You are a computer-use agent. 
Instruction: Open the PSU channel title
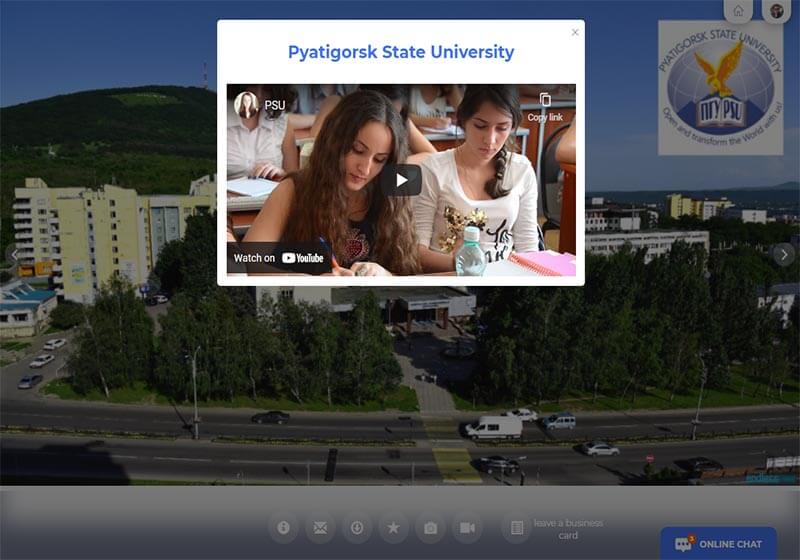coord(274,105)
